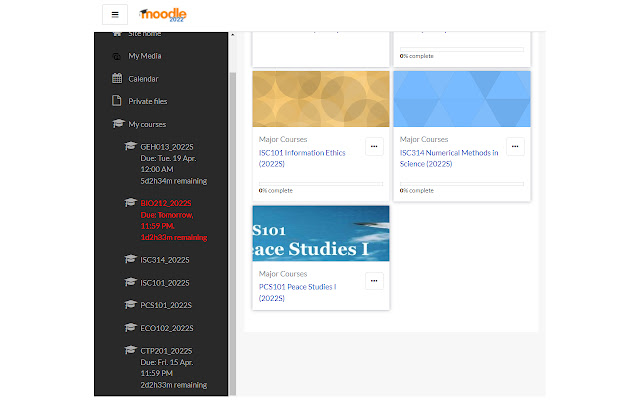The width and height of the screenshot is (640, 400).
Task: Click the My courses graduation cap icon
Action: coord(118,124)
